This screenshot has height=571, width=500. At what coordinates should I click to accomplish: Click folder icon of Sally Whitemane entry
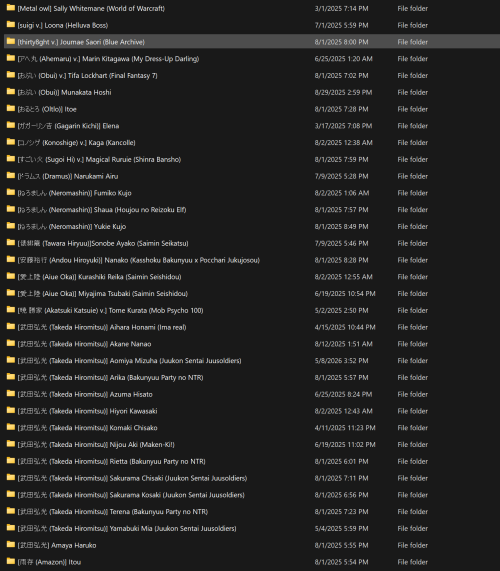pyautogui.click(x=11, y=8)
